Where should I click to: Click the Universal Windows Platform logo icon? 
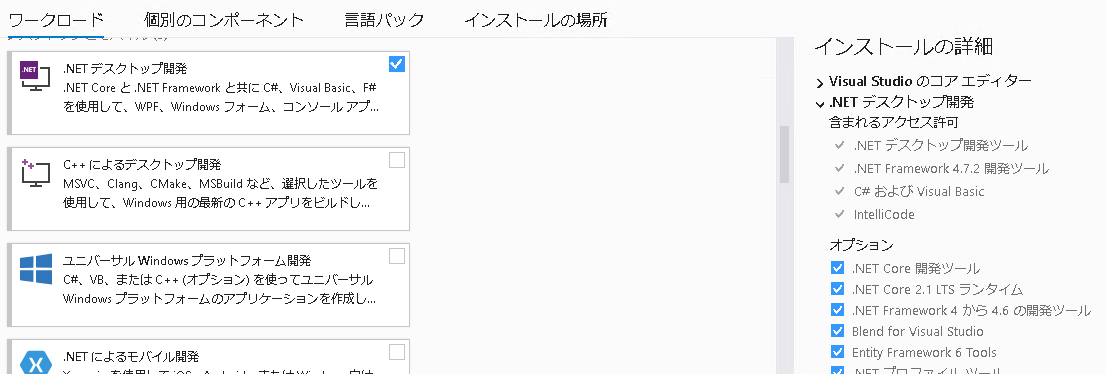[x=36, y=269]
